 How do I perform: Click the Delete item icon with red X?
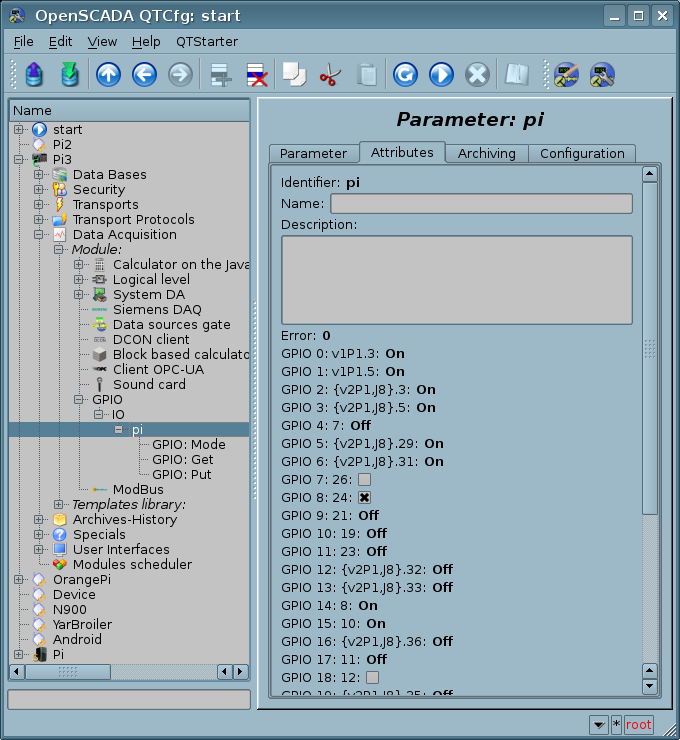point(256,75)
